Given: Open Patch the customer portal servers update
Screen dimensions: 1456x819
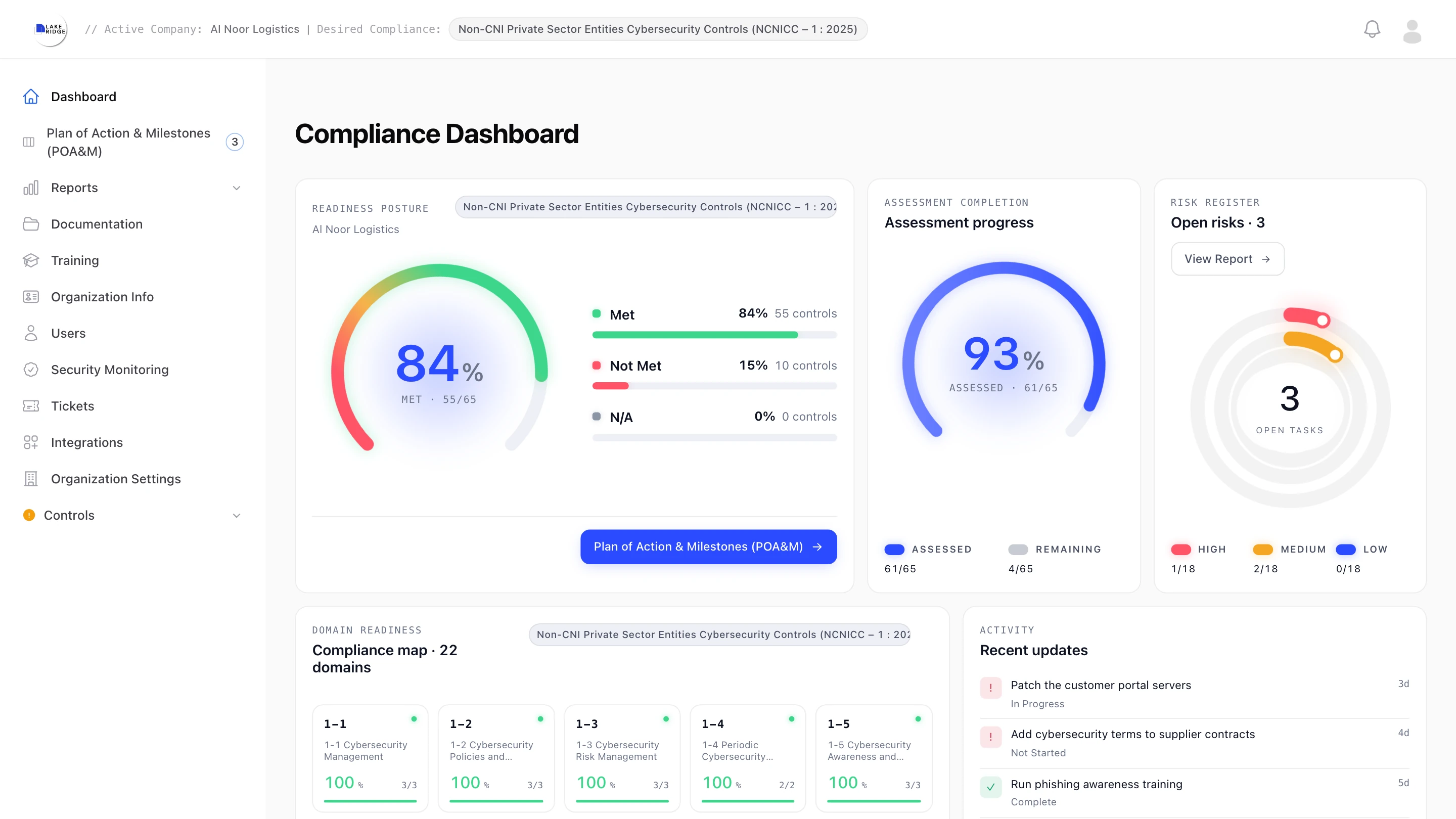Looking at the screenshot, I should (1194, 694).
